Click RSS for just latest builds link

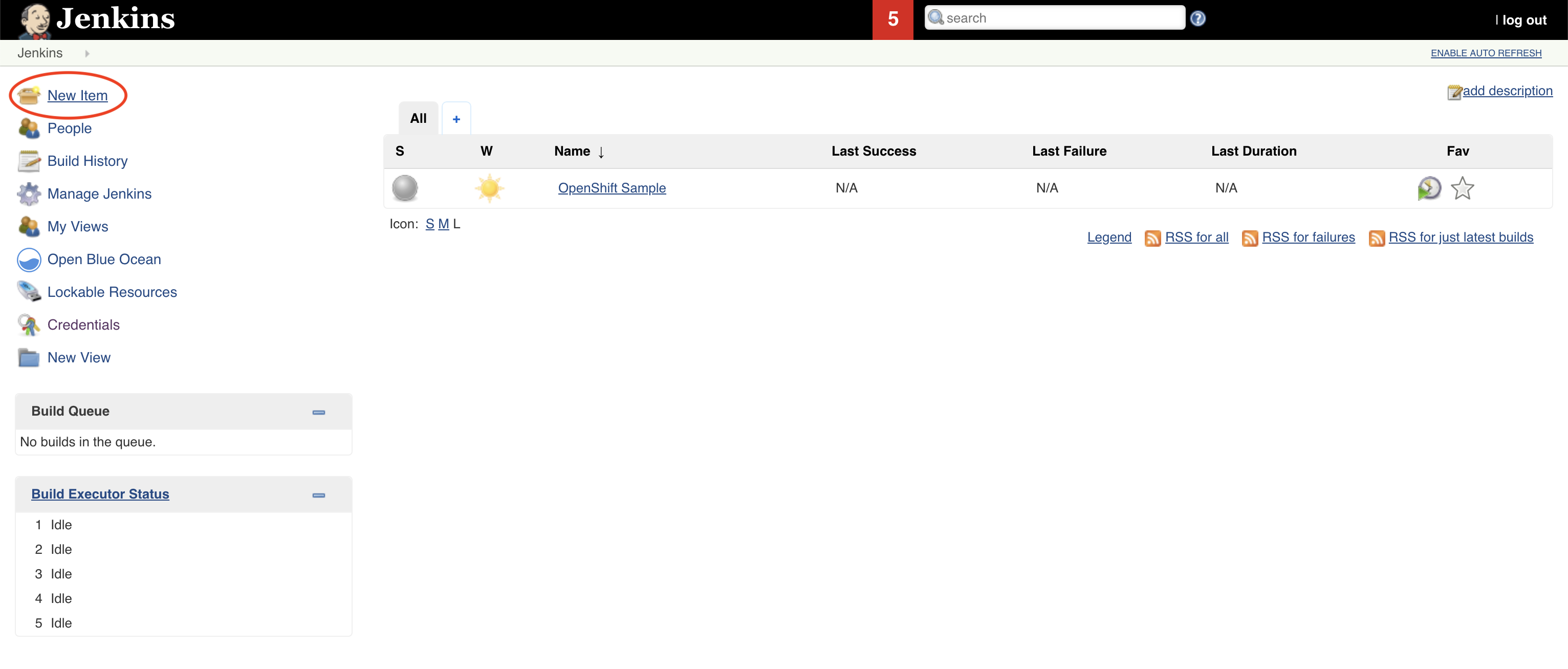coord(1461,238)
